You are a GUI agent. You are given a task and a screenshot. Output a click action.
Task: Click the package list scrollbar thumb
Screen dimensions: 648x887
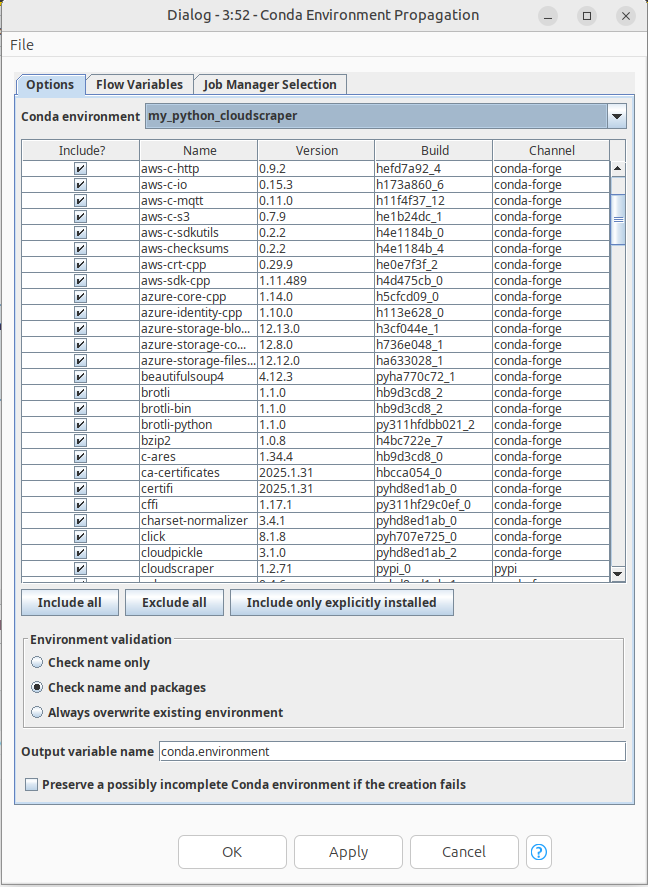pos(617,219)
